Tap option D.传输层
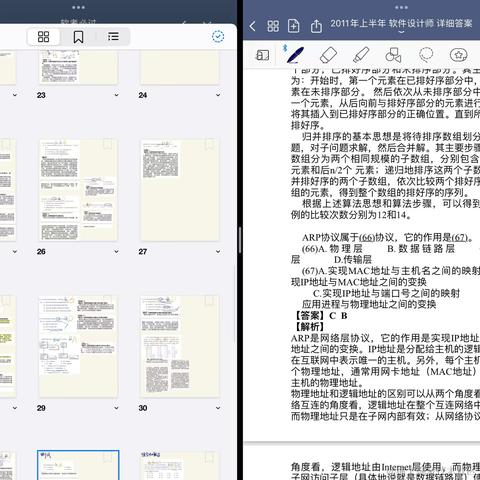The image size is (480, 480). pos(353,260)
